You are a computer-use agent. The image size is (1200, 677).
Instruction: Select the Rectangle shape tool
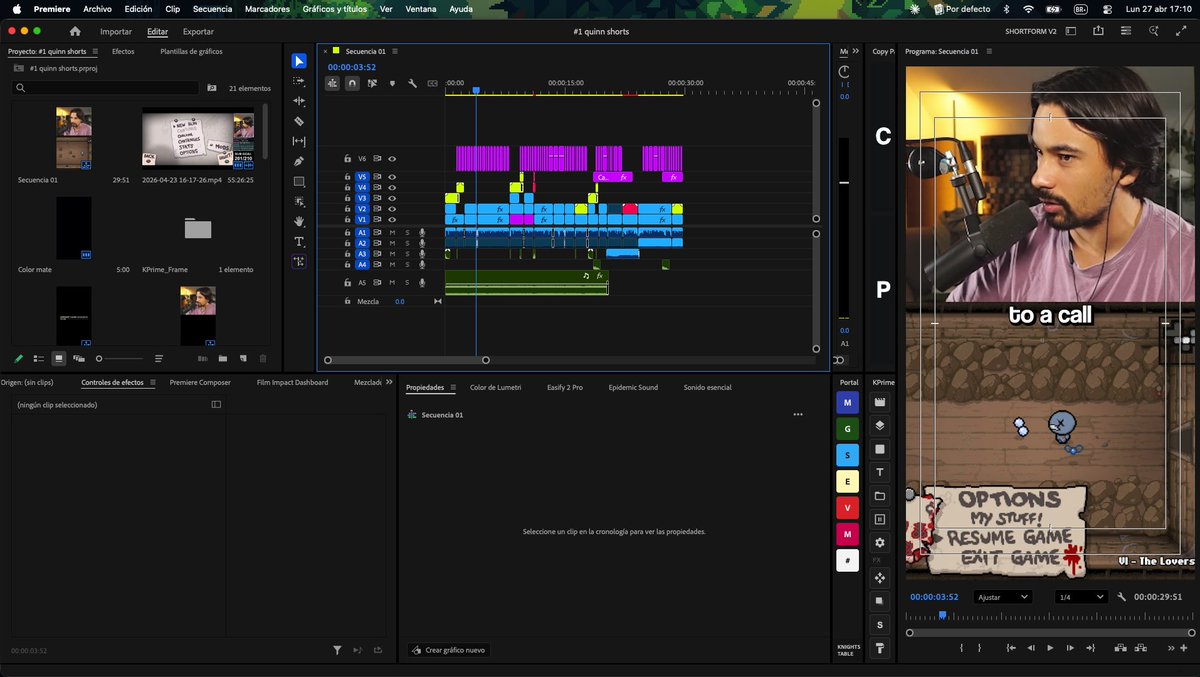pos(299,181)
